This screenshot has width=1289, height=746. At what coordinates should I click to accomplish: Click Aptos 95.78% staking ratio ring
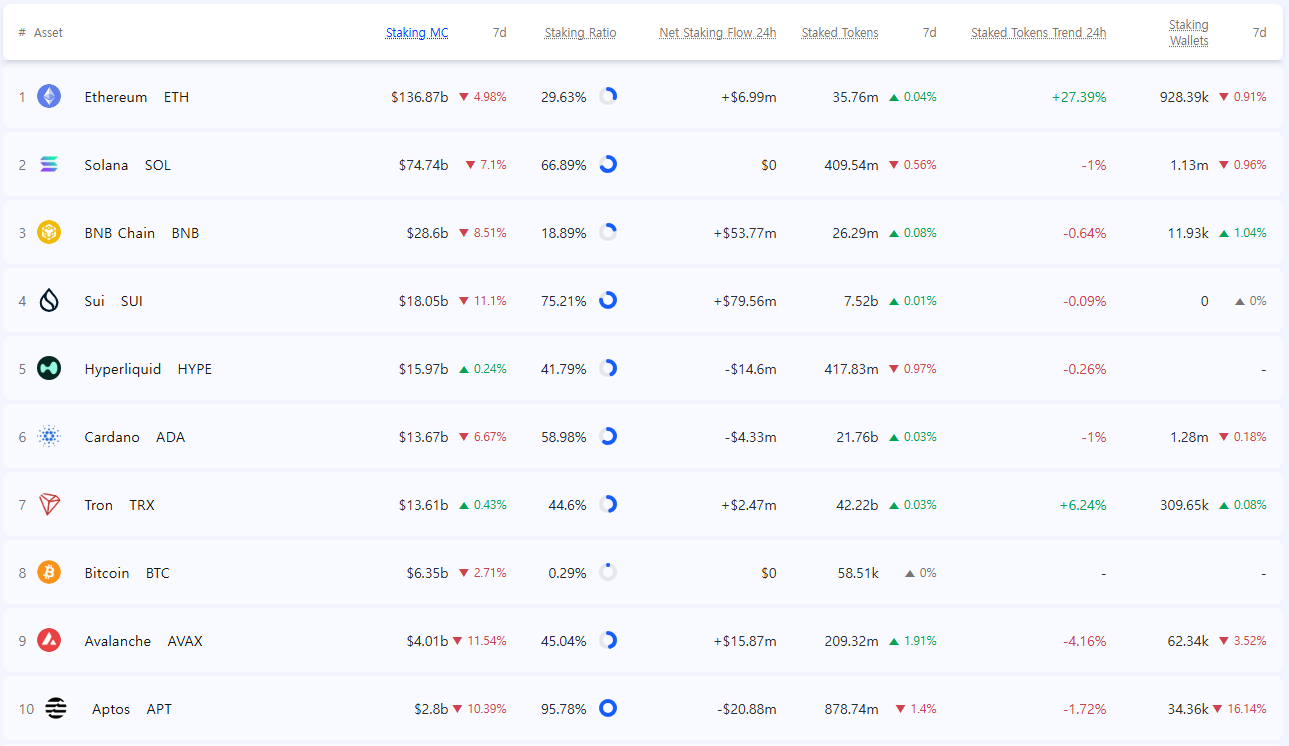pyautogui.click(x=607, y=709)
